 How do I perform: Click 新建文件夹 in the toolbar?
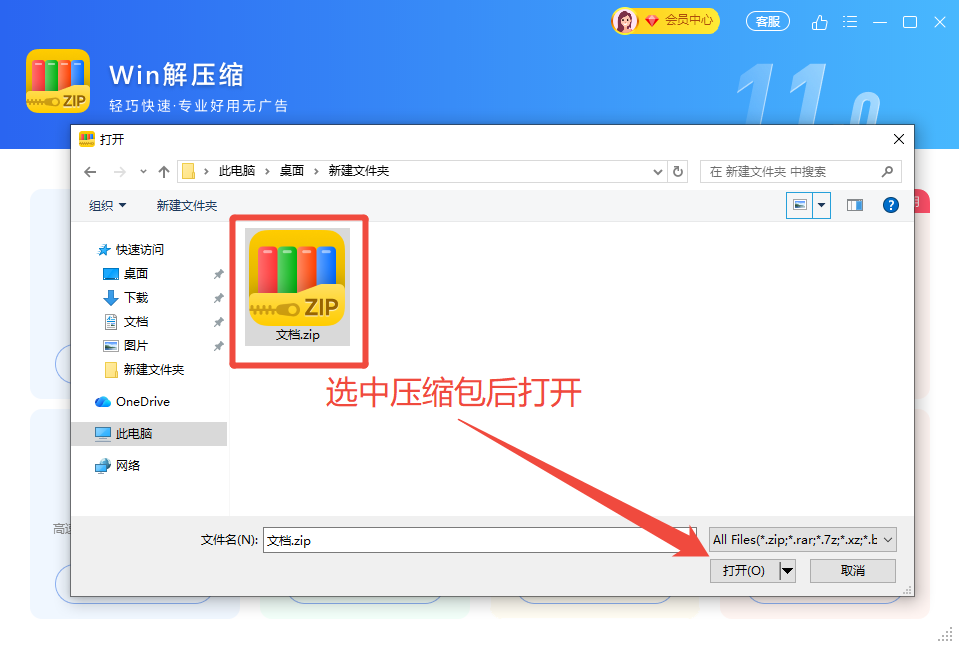pyautogui.click(x=187, y=205)
